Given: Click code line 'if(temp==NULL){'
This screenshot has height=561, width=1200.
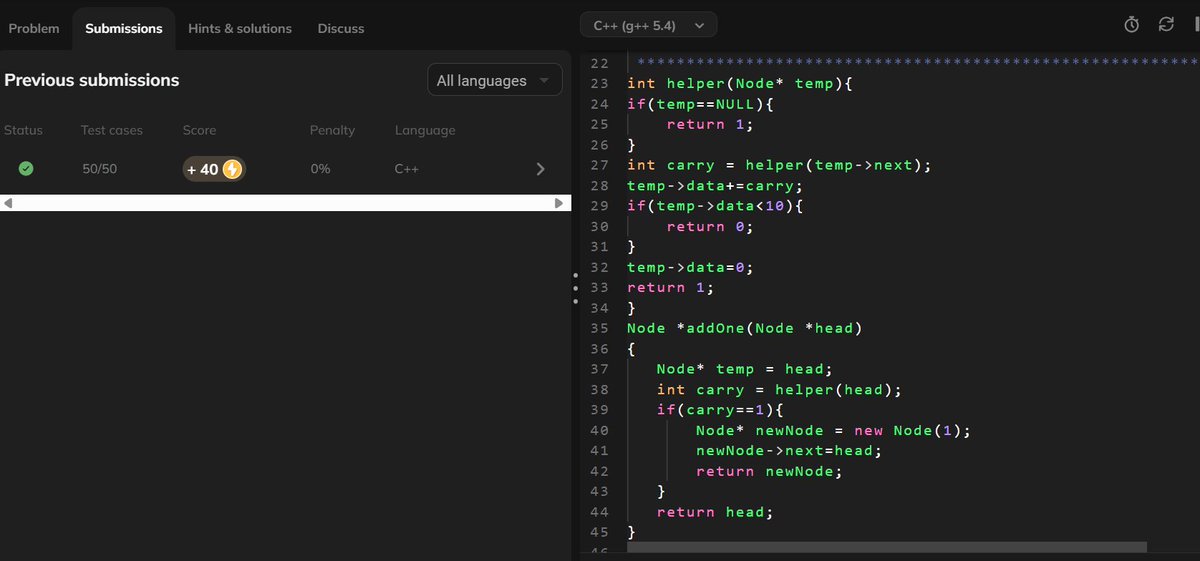Looking at the screenshot, I should click(700, 104).
